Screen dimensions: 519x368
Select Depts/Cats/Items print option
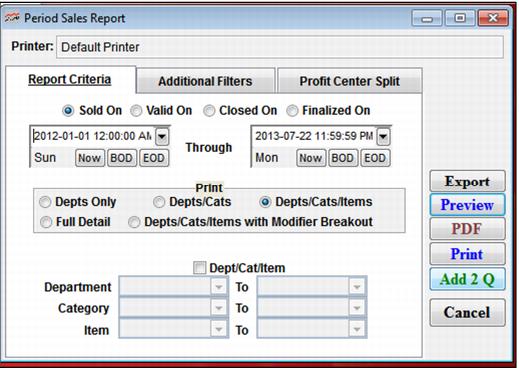(x=265, y=202)
